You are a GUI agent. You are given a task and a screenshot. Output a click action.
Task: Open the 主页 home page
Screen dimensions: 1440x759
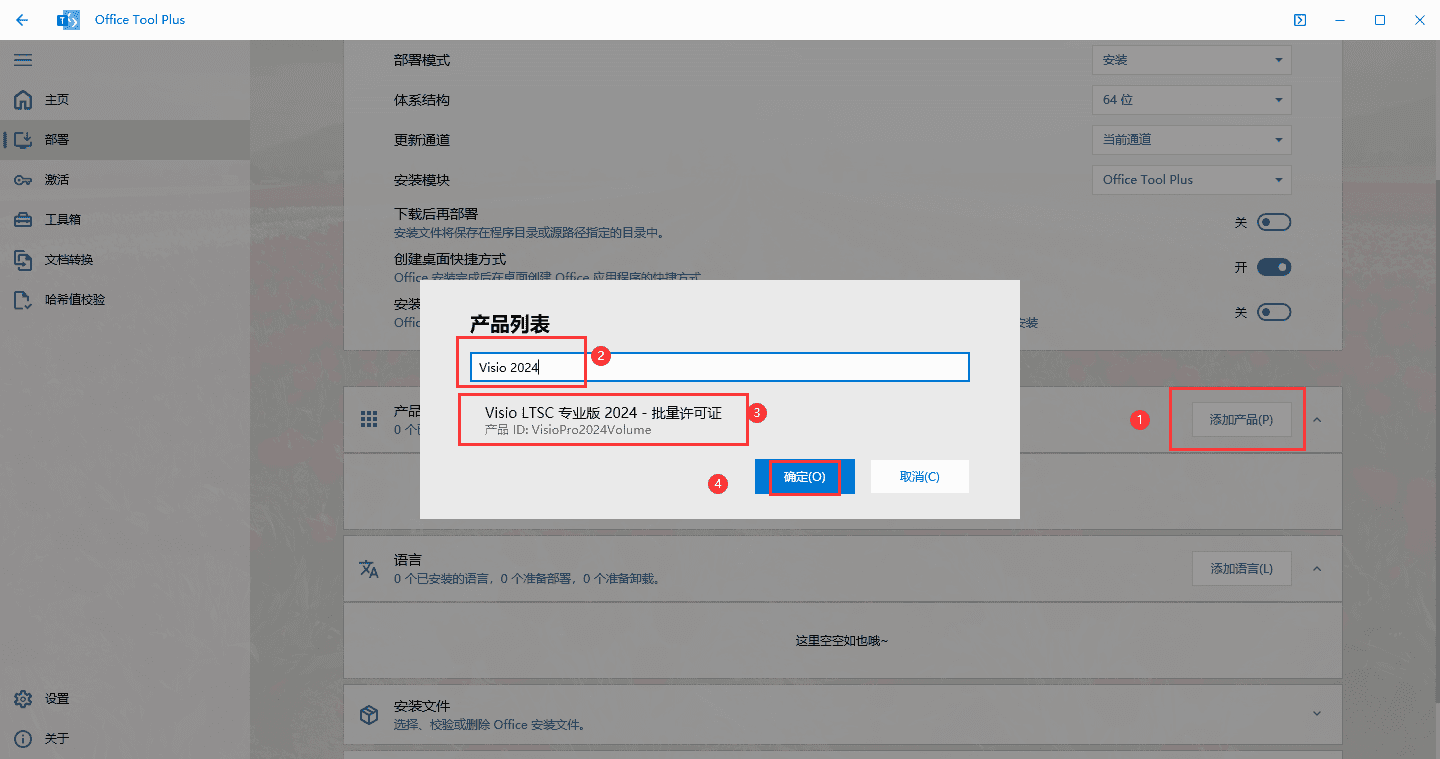click(x=124, y=100)
